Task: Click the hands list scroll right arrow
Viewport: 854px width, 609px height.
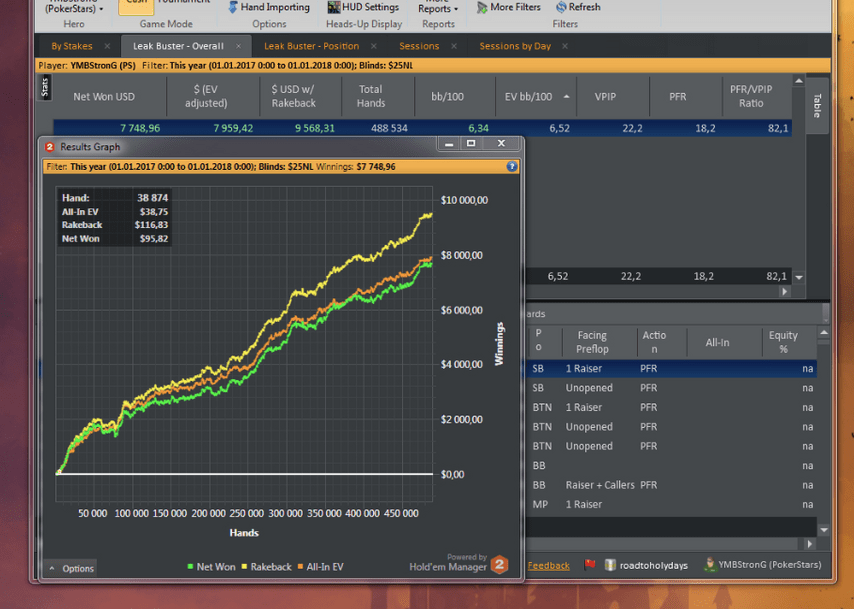Action: (810, 544)
